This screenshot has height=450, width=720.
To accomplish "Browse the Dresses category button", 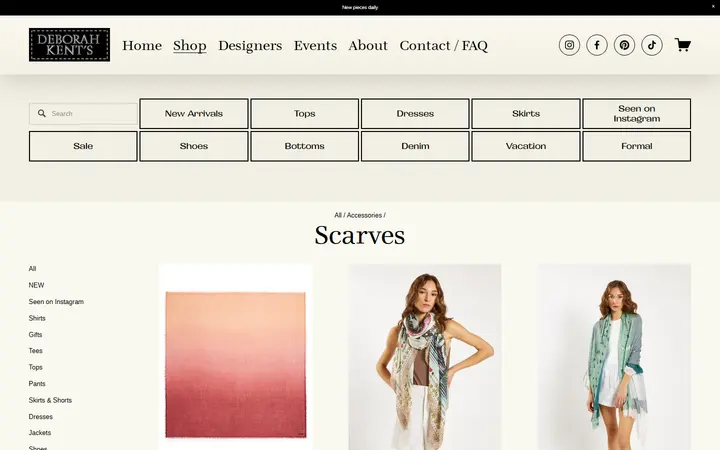I will coord(415,113).
